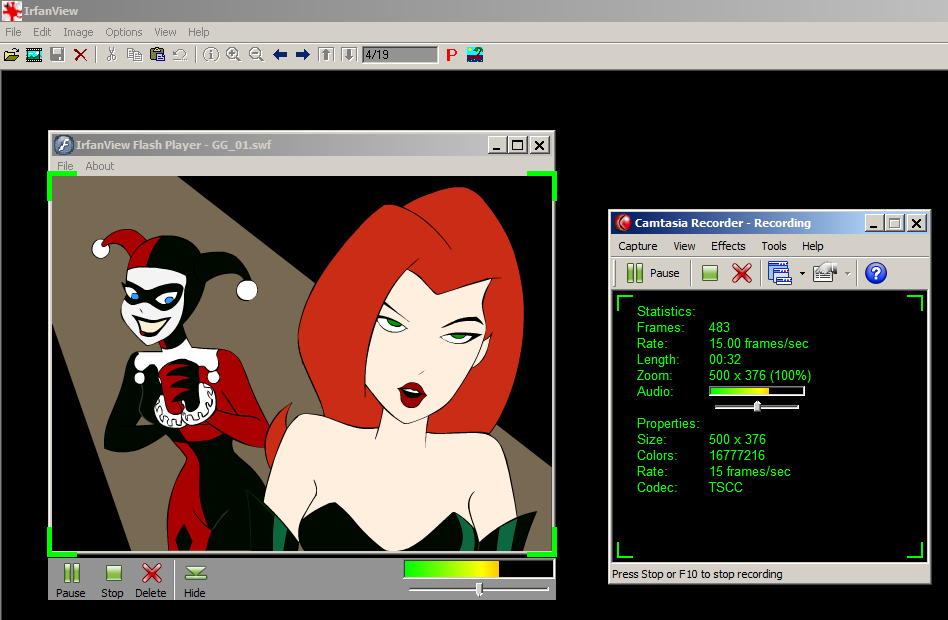Show image information icon
The width and height of the screenshot is (948, 620).
[x=211, y=55]
